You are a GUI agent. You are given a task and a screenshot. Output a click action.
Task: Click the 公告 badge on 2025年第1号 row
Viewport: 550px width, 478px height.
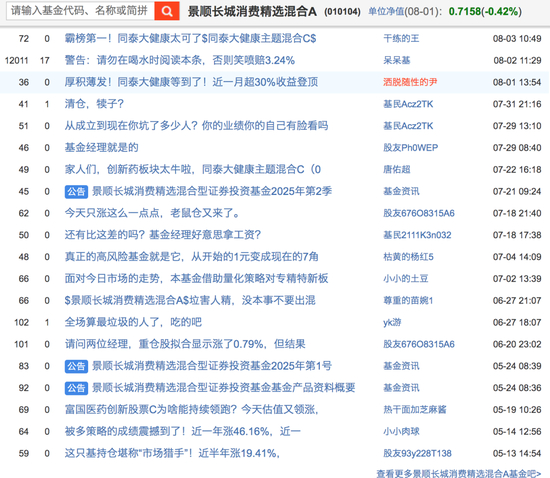(x=76, y=366)
